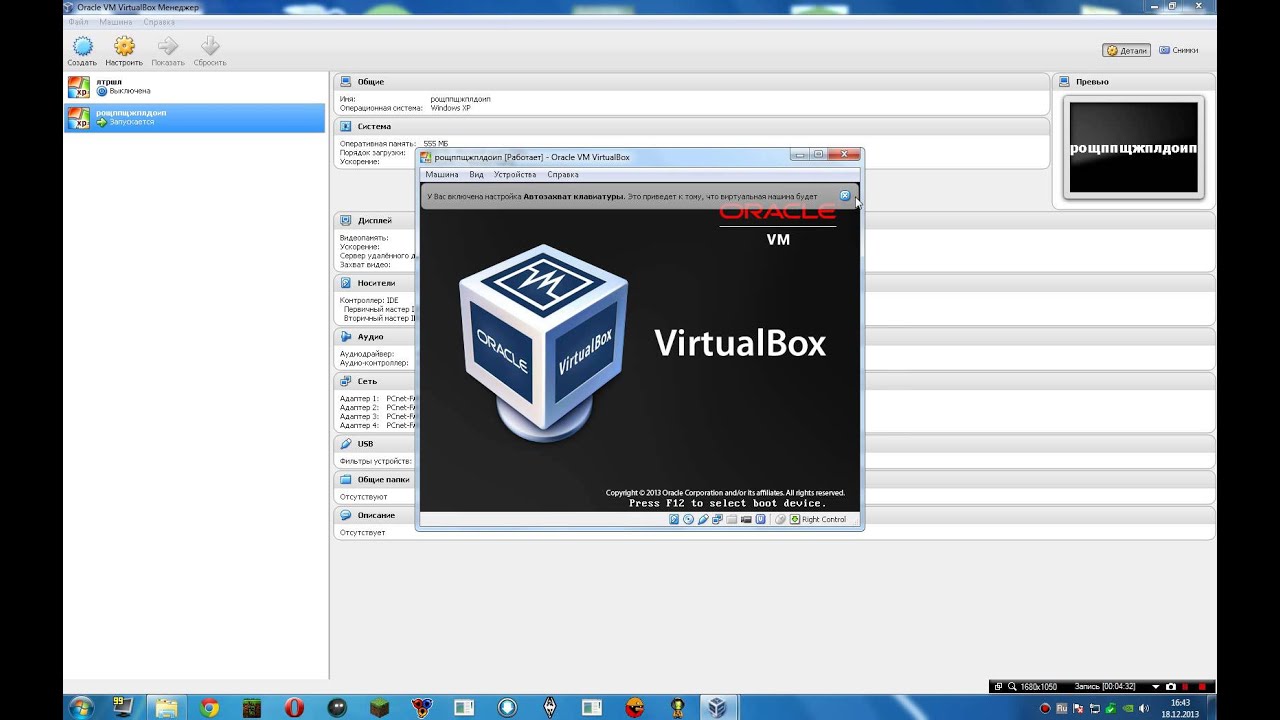Open recorder dropdown arrow
This screenshot has width=1280, height=720.
click(1156, 687)
